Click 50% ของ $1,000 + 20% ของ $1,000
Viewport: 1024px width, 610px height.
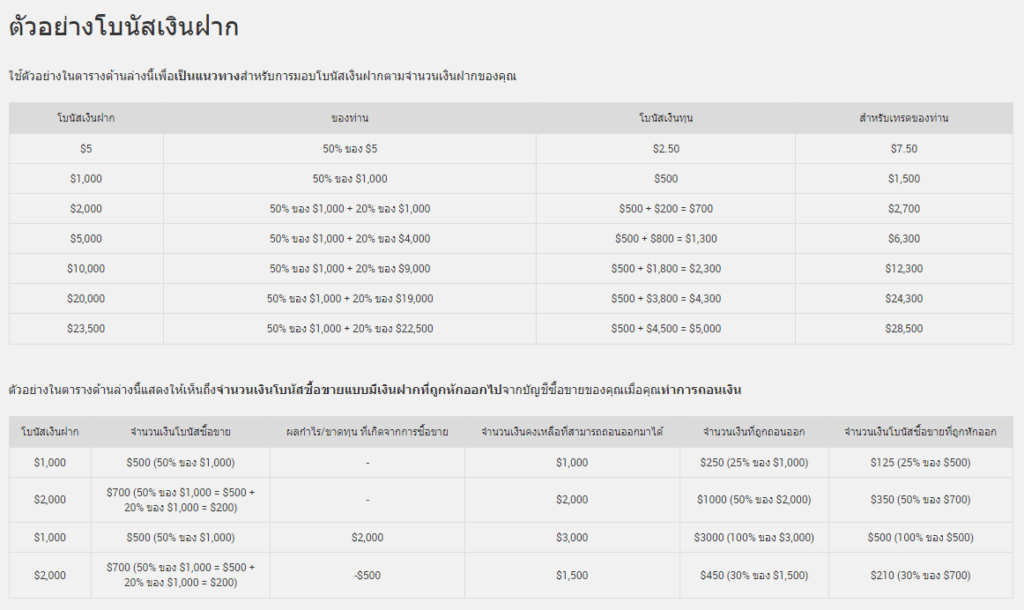click(x=349, y=209)
